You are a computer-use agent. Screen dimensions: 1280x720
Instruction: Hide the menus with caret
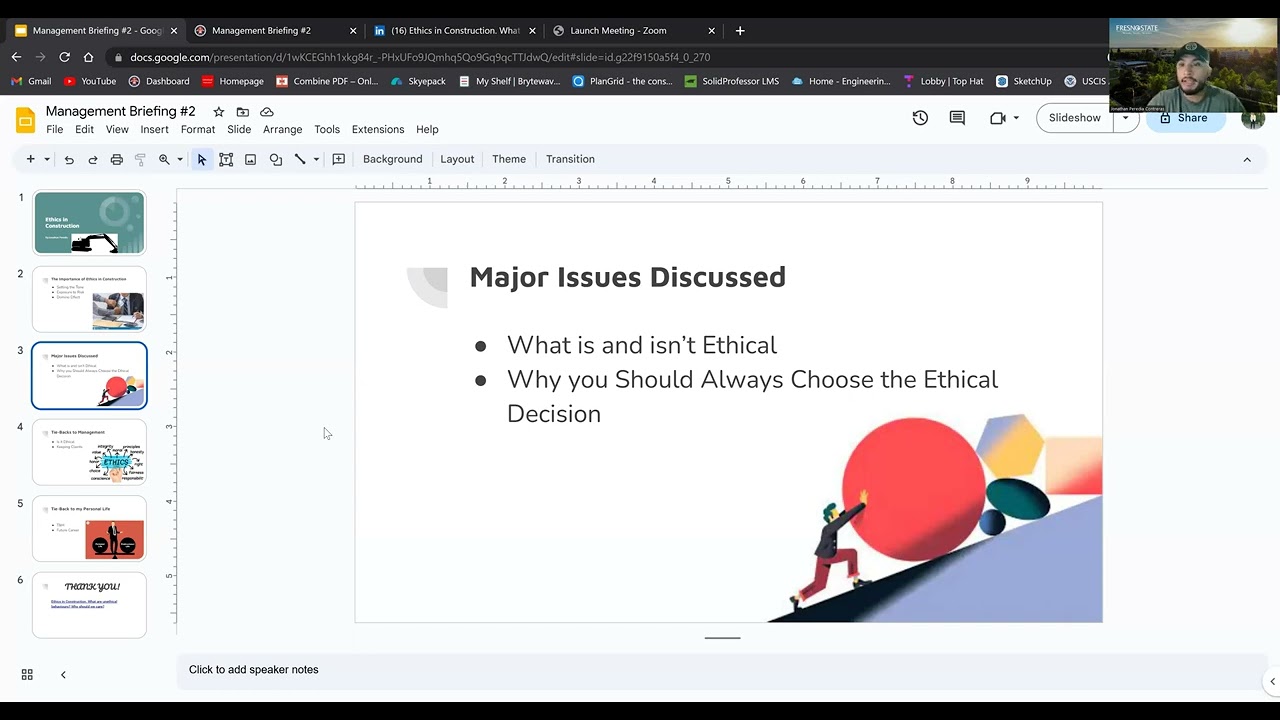(x=1247, y=159)
